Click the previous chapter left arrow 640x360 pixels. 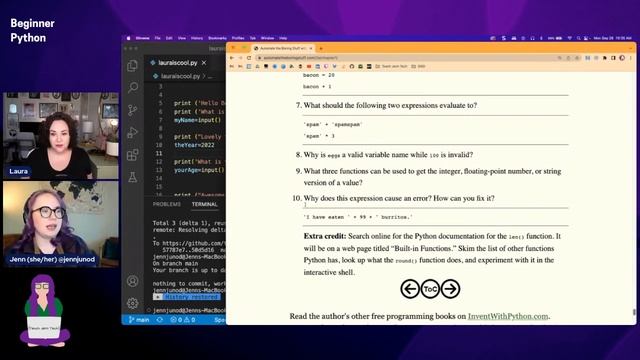pyautogui.click(x=410, y=289)
